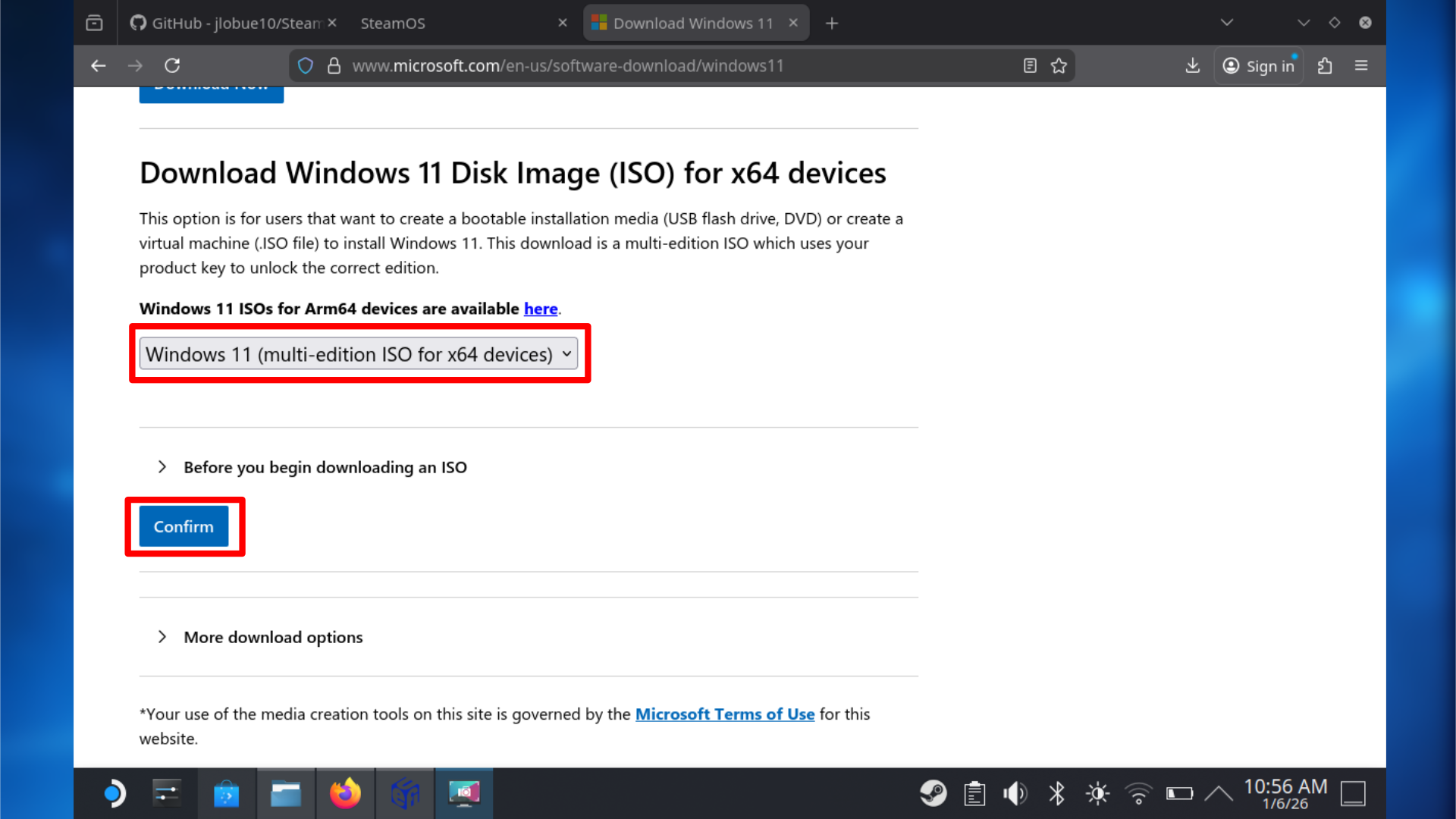Open Spectacle screenshot tool from the taskbar
Screen dimensions: 1456x819
tap(464, 793)
